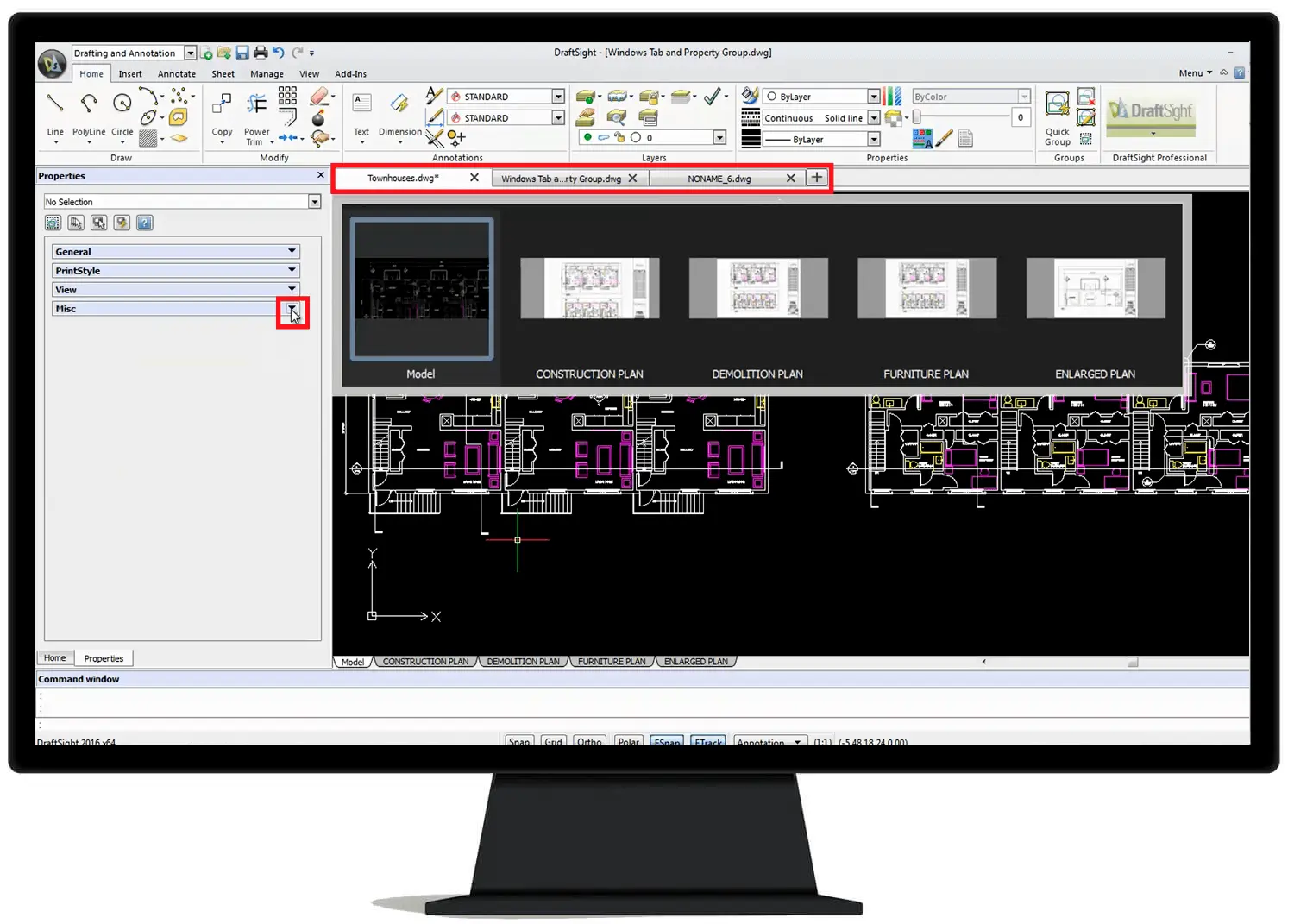Choose the Arc tool in Draw group

(148, 96)
